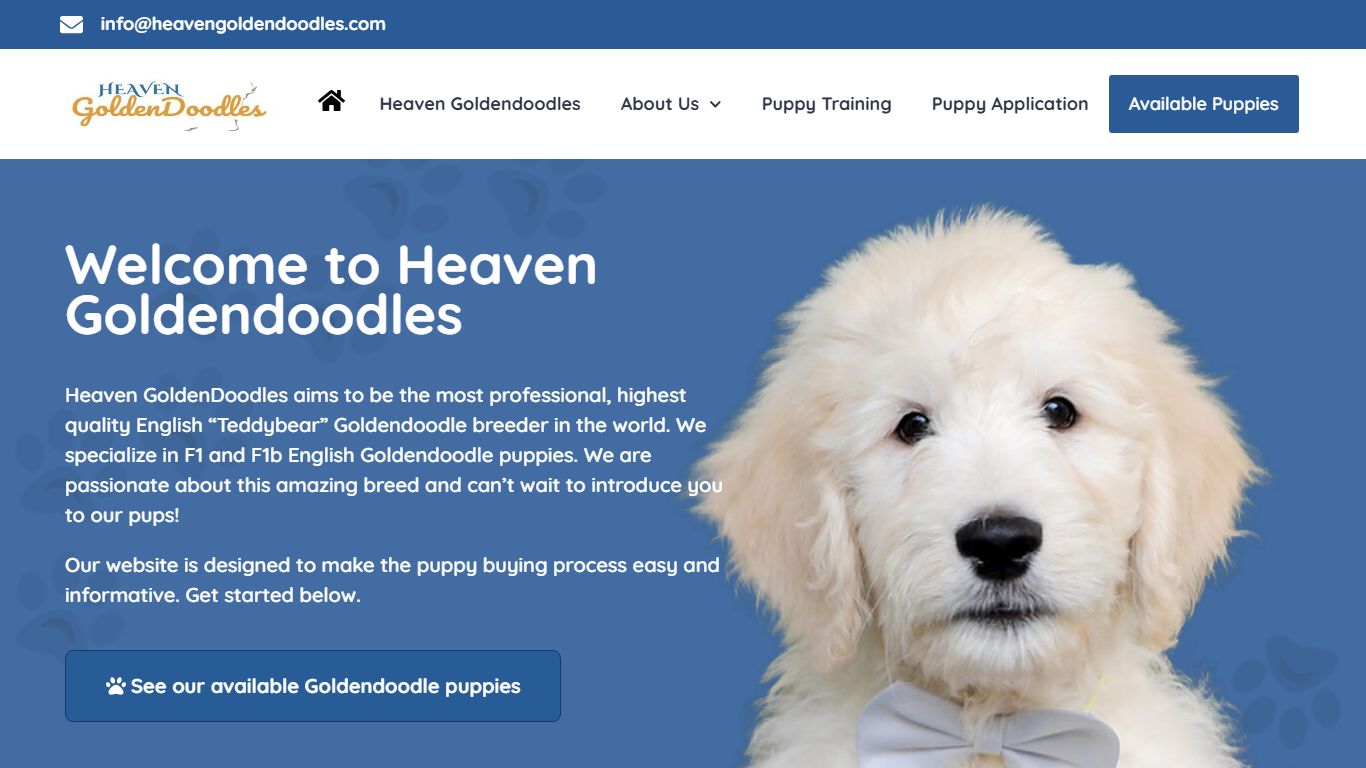
Task: Click the Welcome to Heaven Goldendoodles heading
Action: (331, 290)
